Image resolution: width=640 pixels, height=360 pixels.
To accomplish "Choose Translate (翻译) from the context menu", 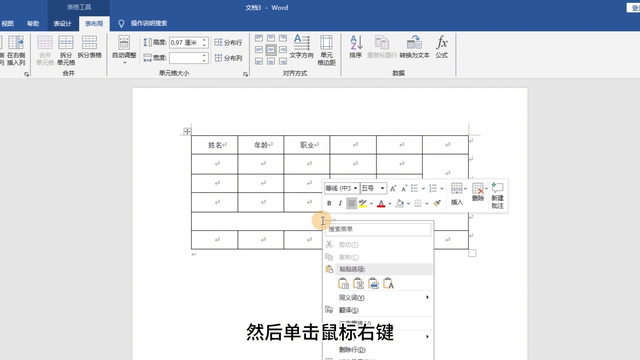I will point(378,310).
